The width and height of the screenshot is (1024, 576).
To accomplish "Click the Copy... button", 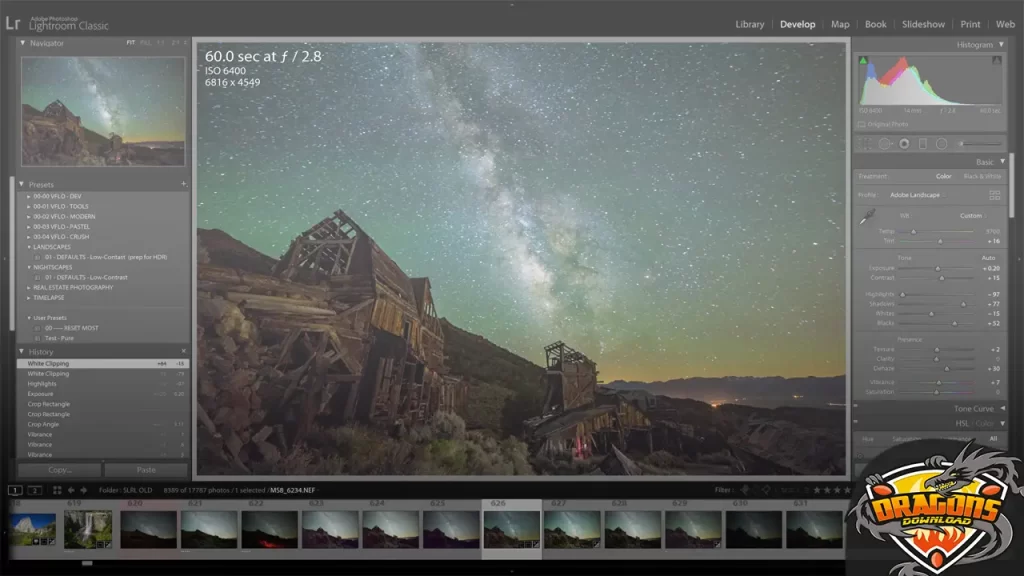I will (x=59, y=469).
